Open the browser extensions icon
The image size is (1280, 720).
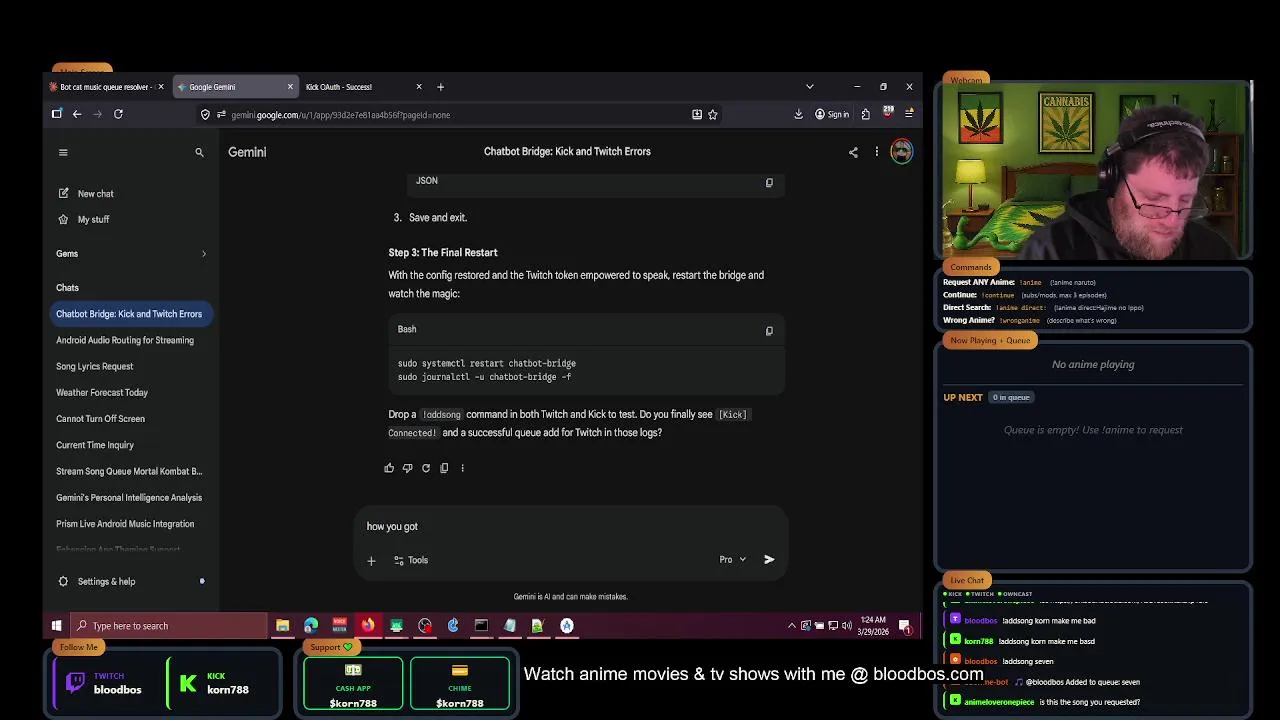pyautogui.click(x=865, y=115)
